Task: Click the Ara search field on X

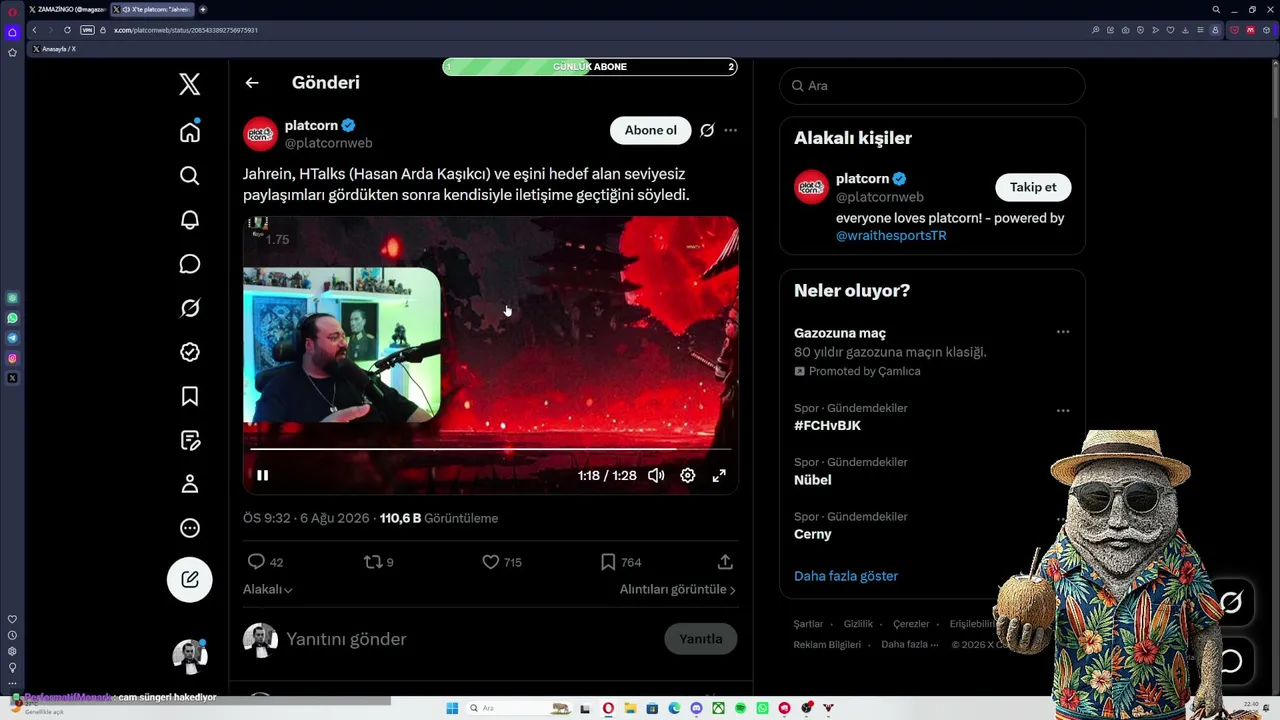Action: coord(932,86)
